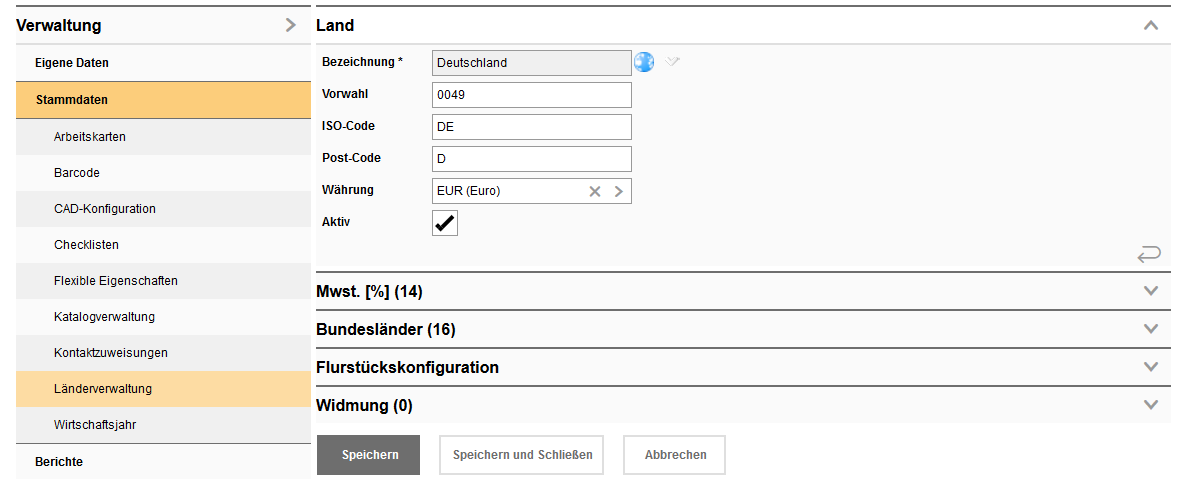The width and height of the screenshot is (1186, 479).
Task: Click the Währung field showing EUR (Euro)
Action: click(532, 191)
